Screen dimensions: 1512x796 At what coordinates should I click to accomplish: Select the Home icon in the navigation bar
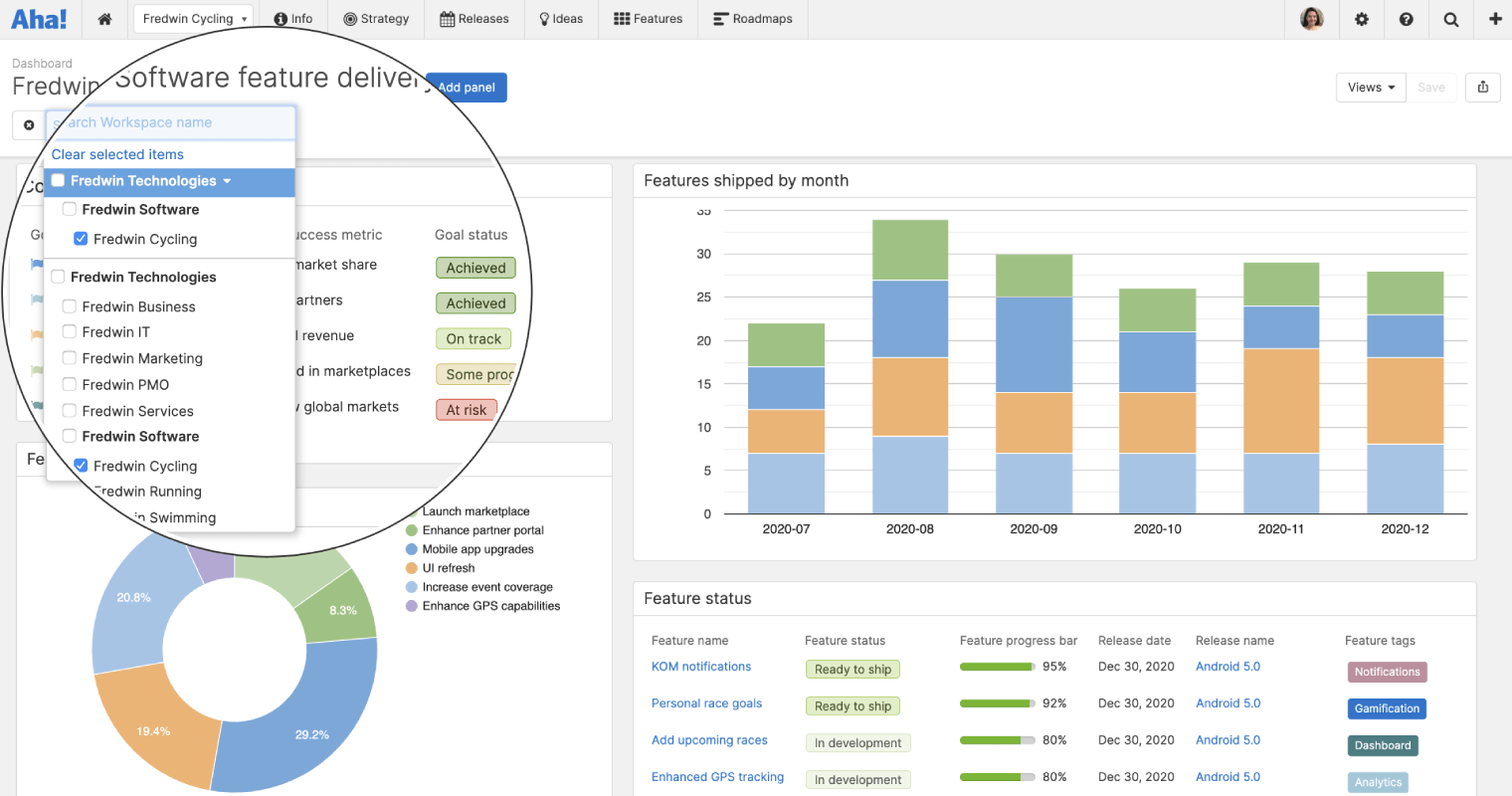click(104, 19)
